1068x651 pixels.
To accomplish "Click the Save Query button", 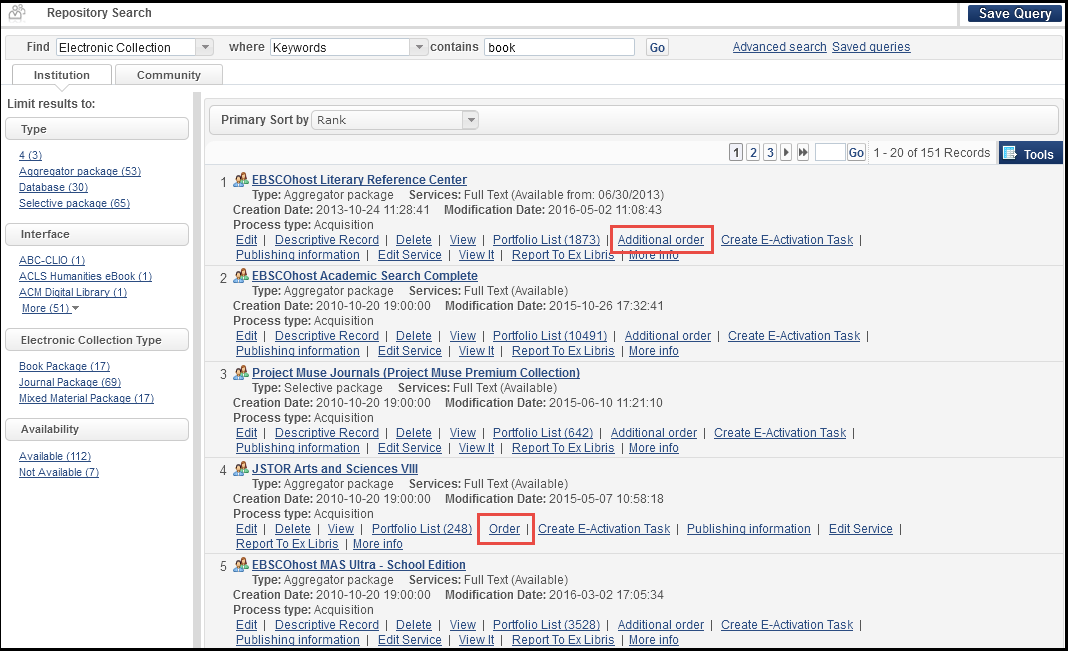I will 1014,13.
